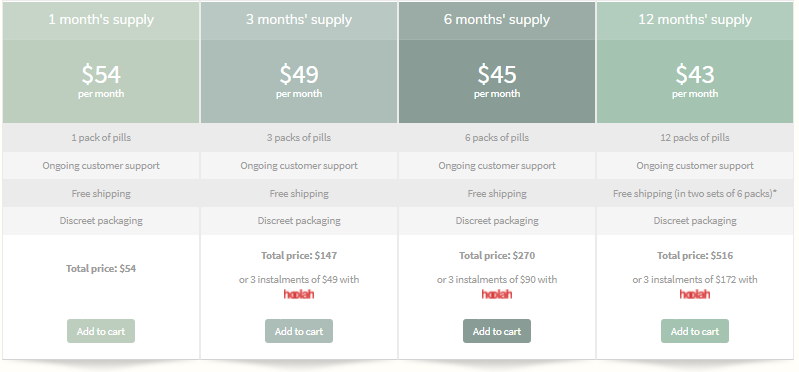The width and height of the screenshot is (799, 372).
Task: Select the 6 months' supply header
Action: point(497,20)
